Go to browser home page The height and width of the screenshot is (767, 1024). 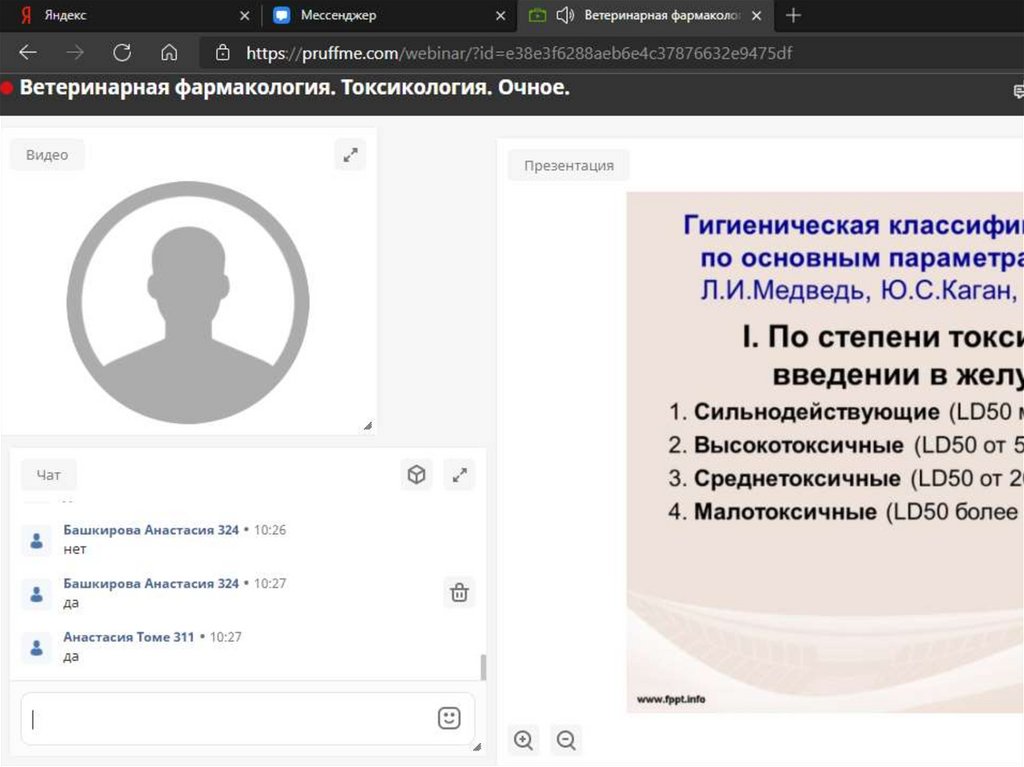169,53
